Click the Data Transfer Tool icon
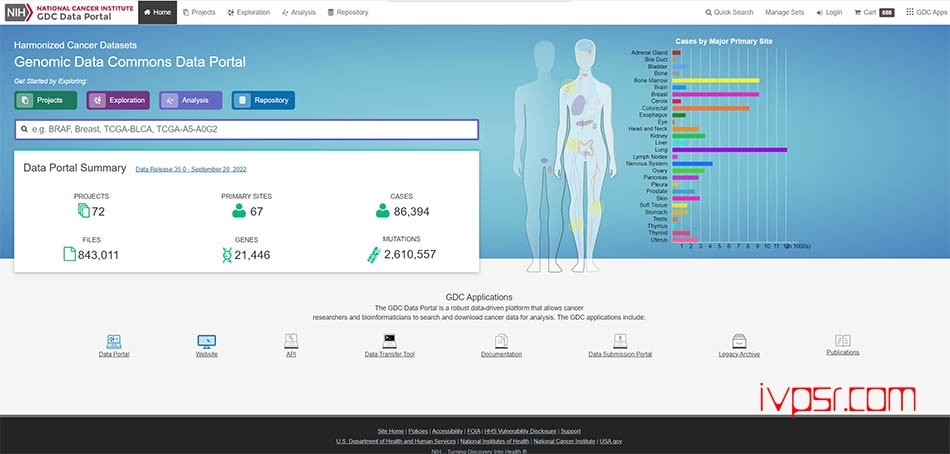This screenshot has height=454, width=950. click(390, 341)
